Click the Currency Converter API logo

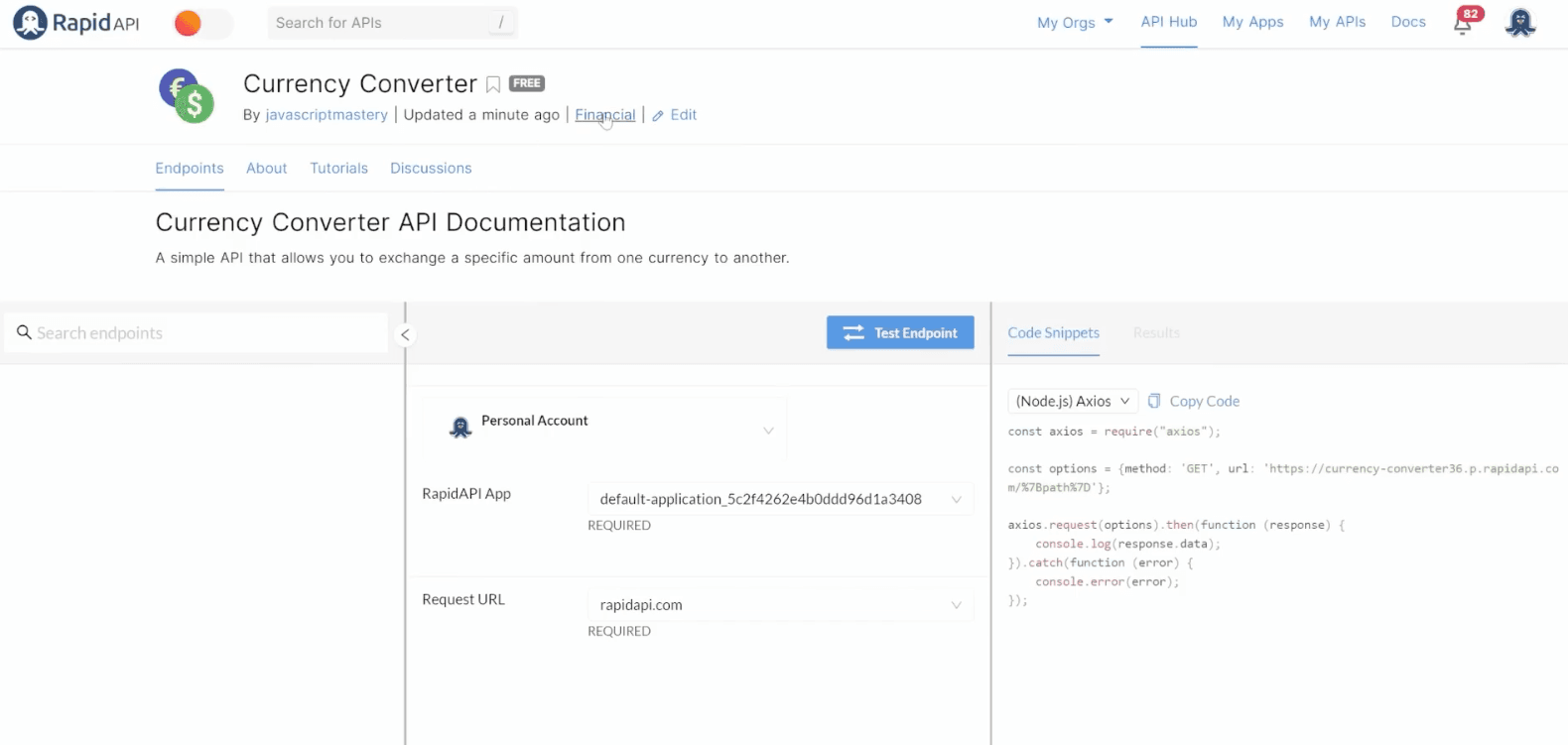point(187,96)
